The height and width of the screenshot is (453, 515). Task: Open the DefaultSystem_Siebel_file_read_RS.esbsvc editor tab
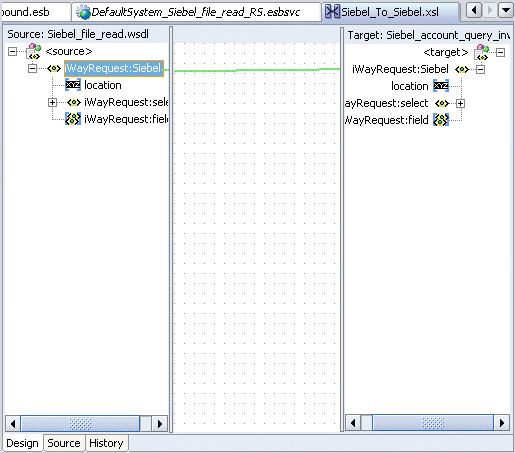point(196,12)
